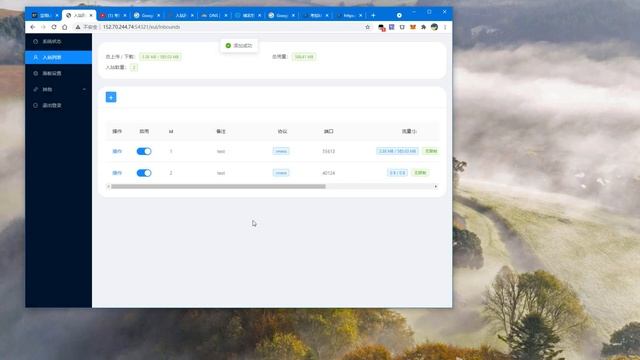Viewport: 640px width, 360px height.
Task: Expand the 其他 submenu in sidebar
Action: pyautogui.click(x=58, y=89)
